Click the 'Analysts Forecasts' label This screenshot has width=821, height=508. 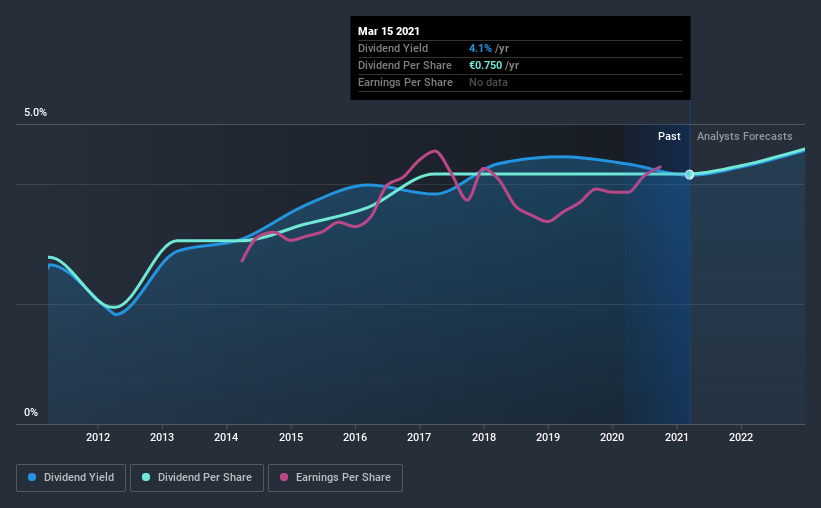745,136
